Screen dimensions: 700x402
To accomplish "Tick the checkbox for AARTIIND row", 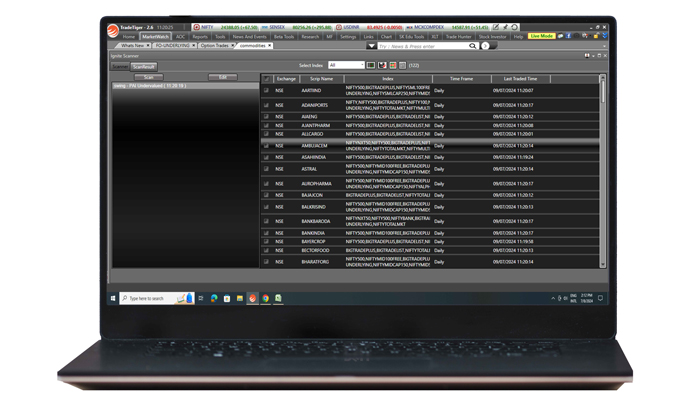I will (267, 90).
